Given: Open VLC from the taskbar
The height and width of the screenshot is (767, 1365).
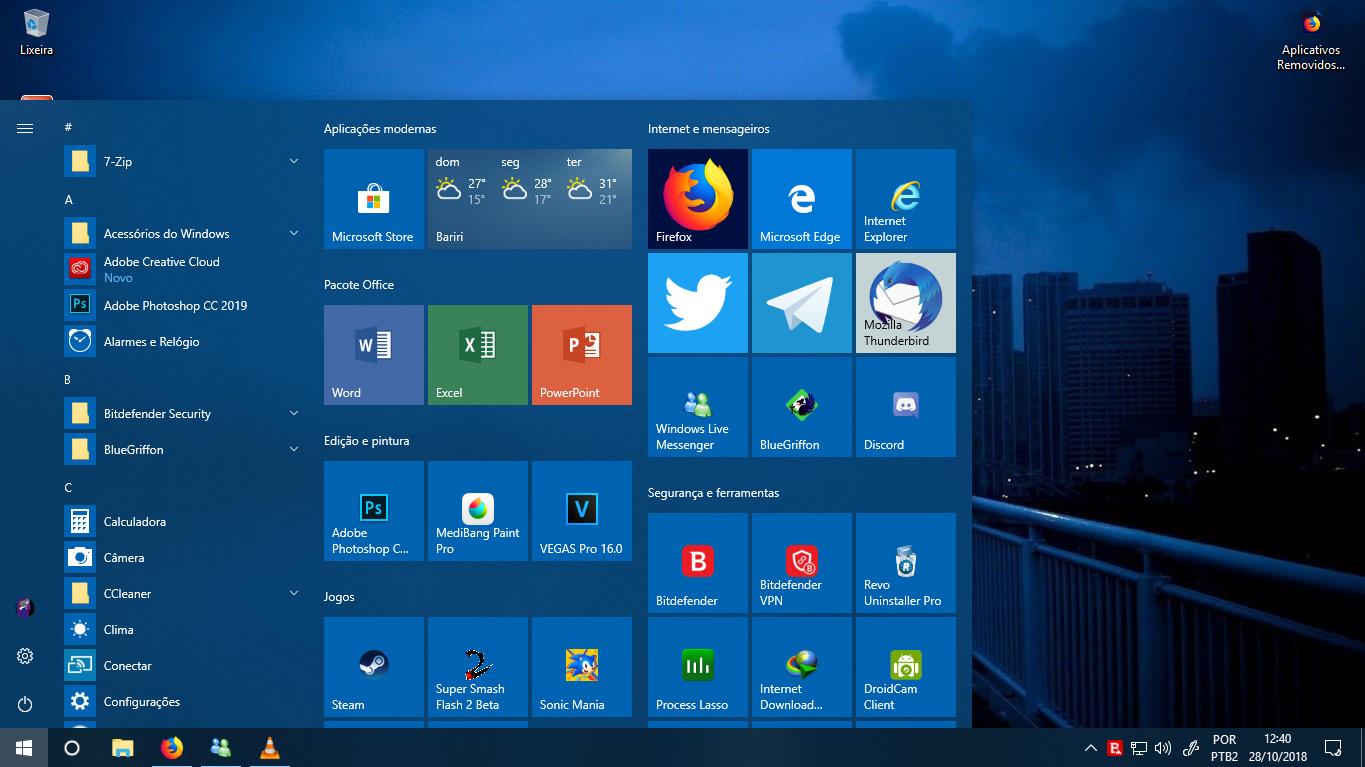Looking at the screenshot, I should click(269, 748).
